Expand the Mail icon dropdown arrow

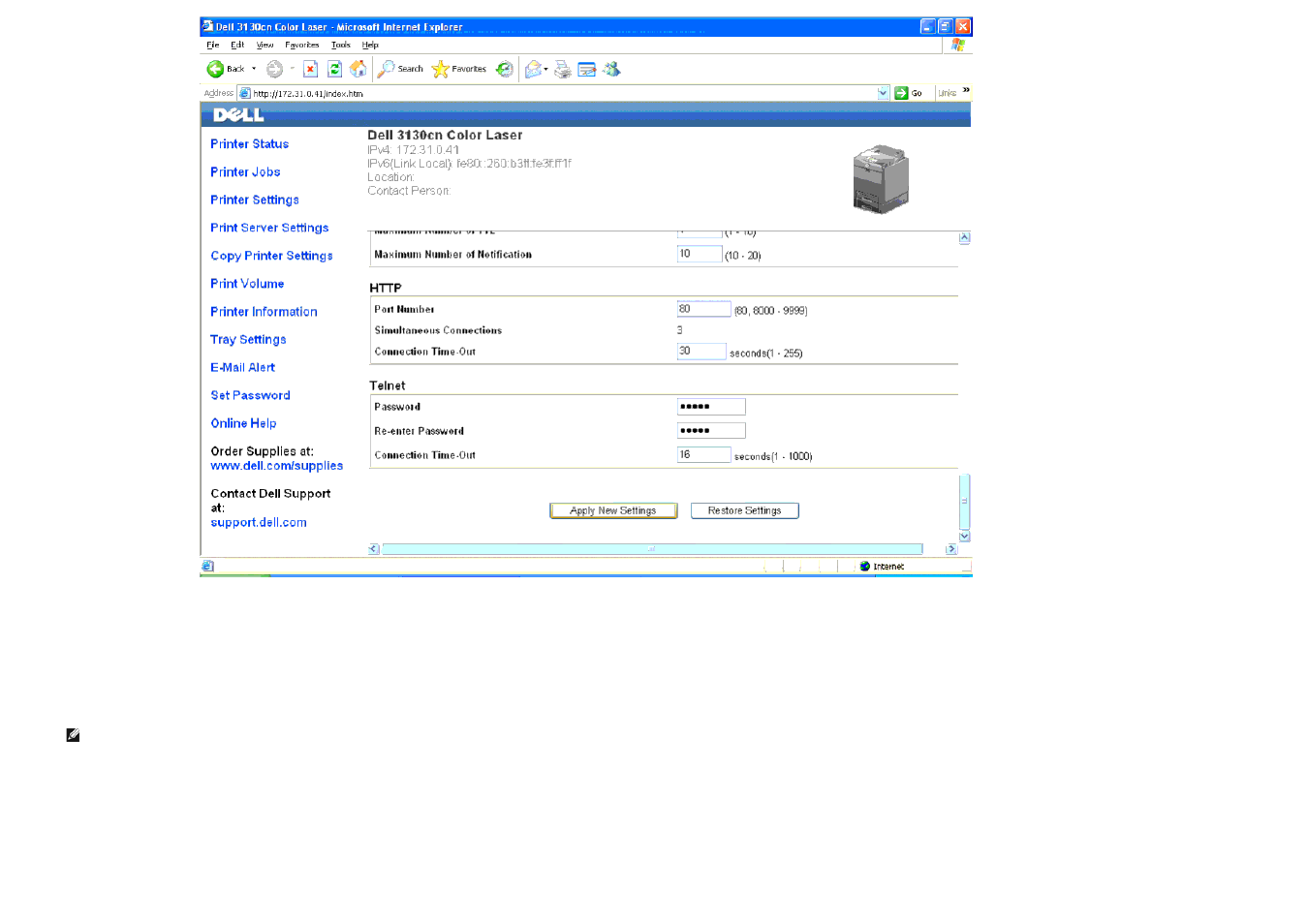546,69
